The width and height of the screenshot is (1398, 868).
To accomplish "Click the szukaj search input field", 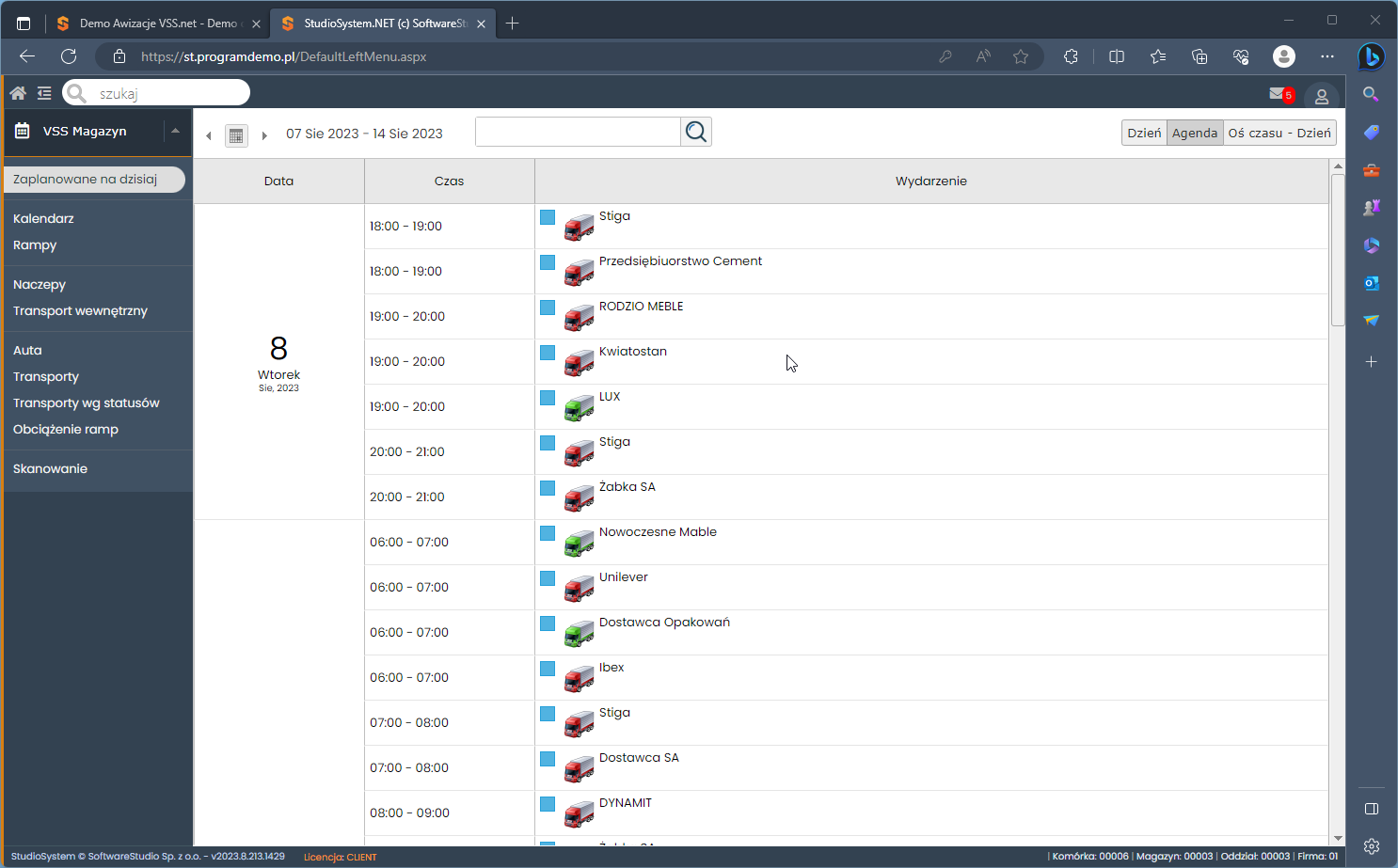I will tap(167, 93).
